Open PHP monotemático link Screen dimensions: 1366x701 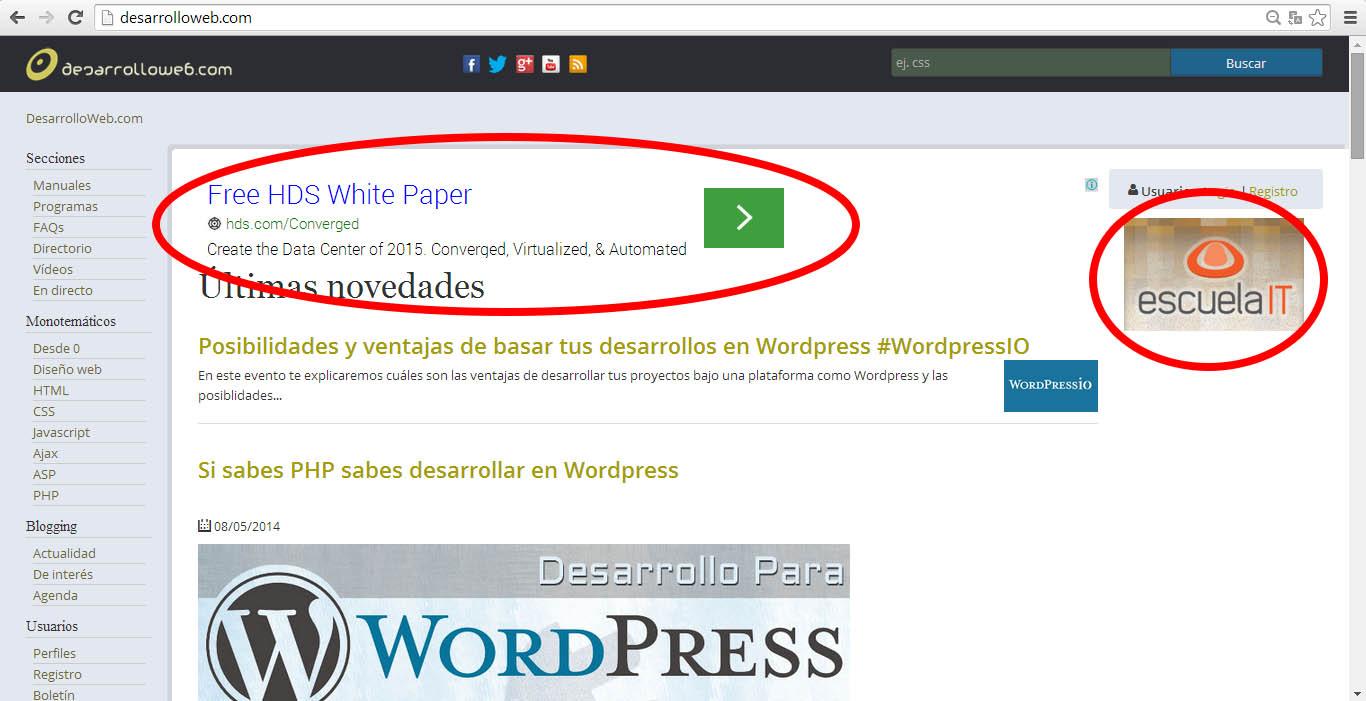(46, 495)
